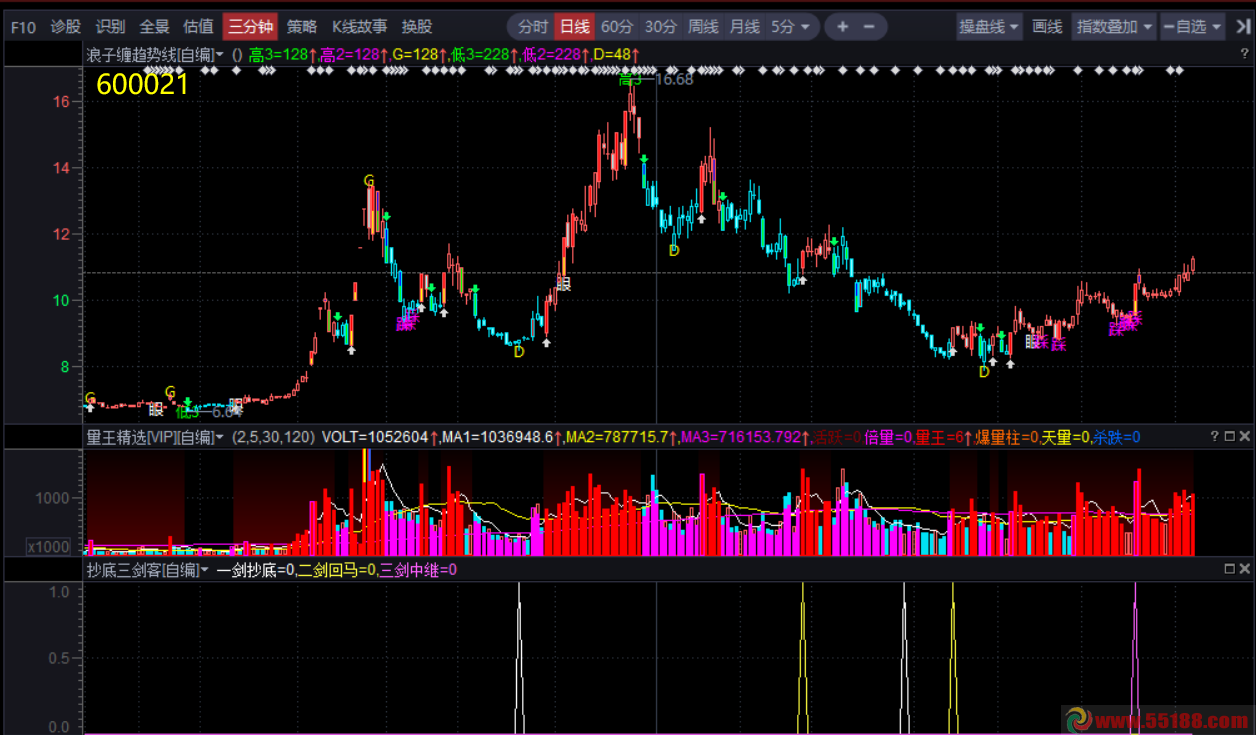
Task: Click the 天量=0 readout
Action: (1065, 437)
